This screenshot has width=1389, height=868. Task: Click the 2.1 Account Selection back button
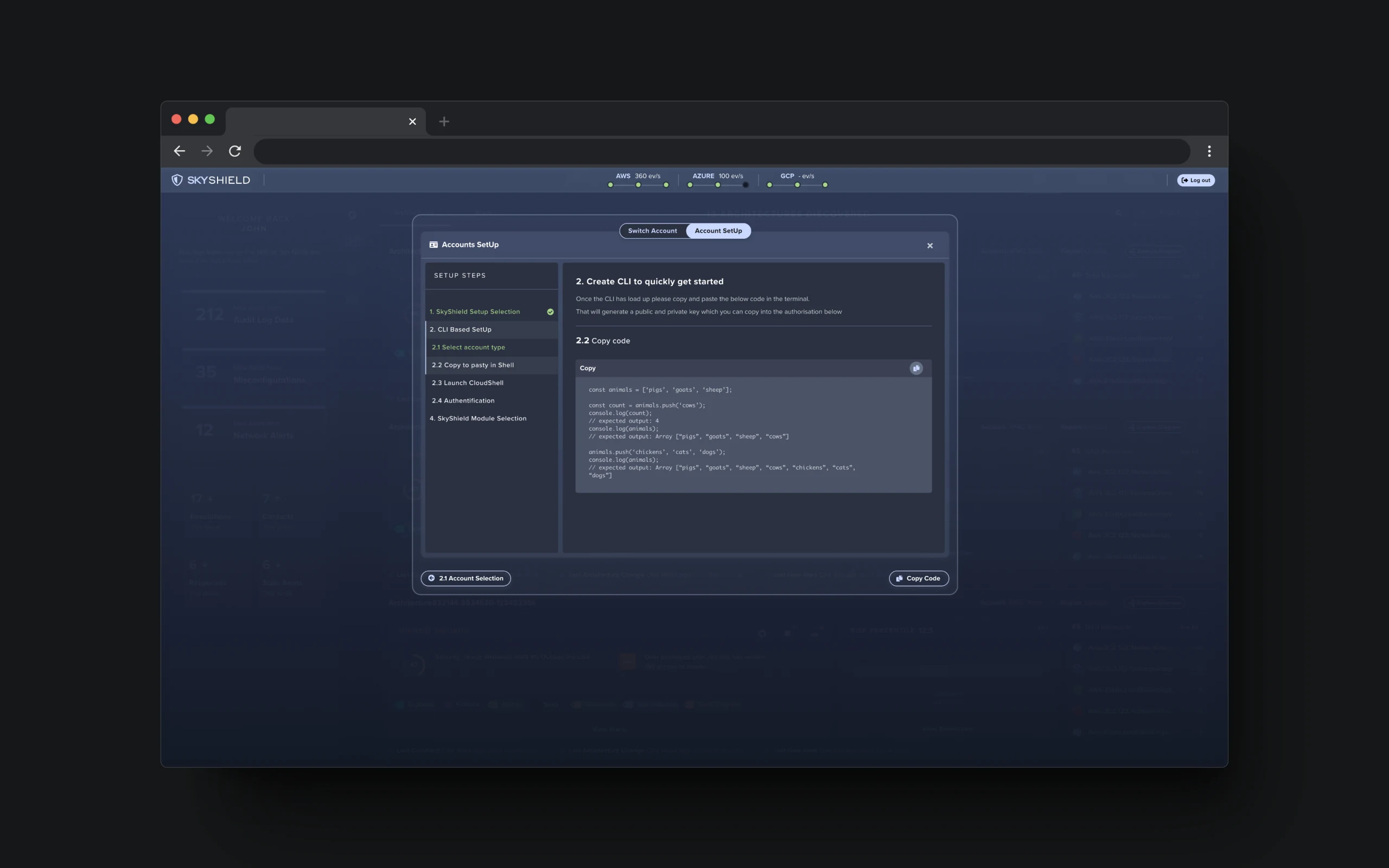click(466, 578)
